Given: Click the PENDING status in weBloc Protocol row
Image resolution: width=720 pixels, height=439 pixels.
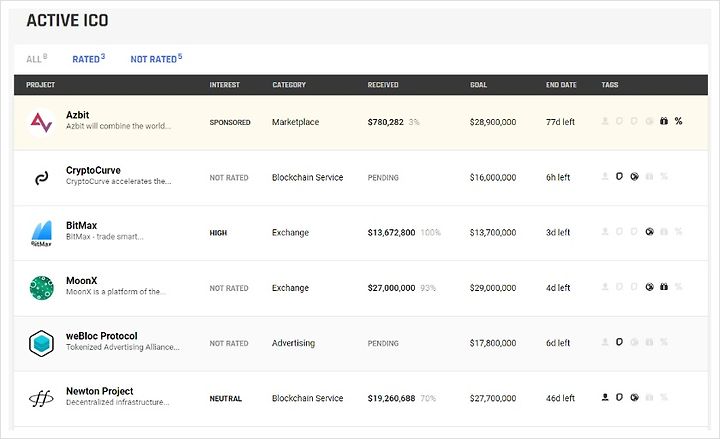Looking at the screenshot, I should point(383,343).
